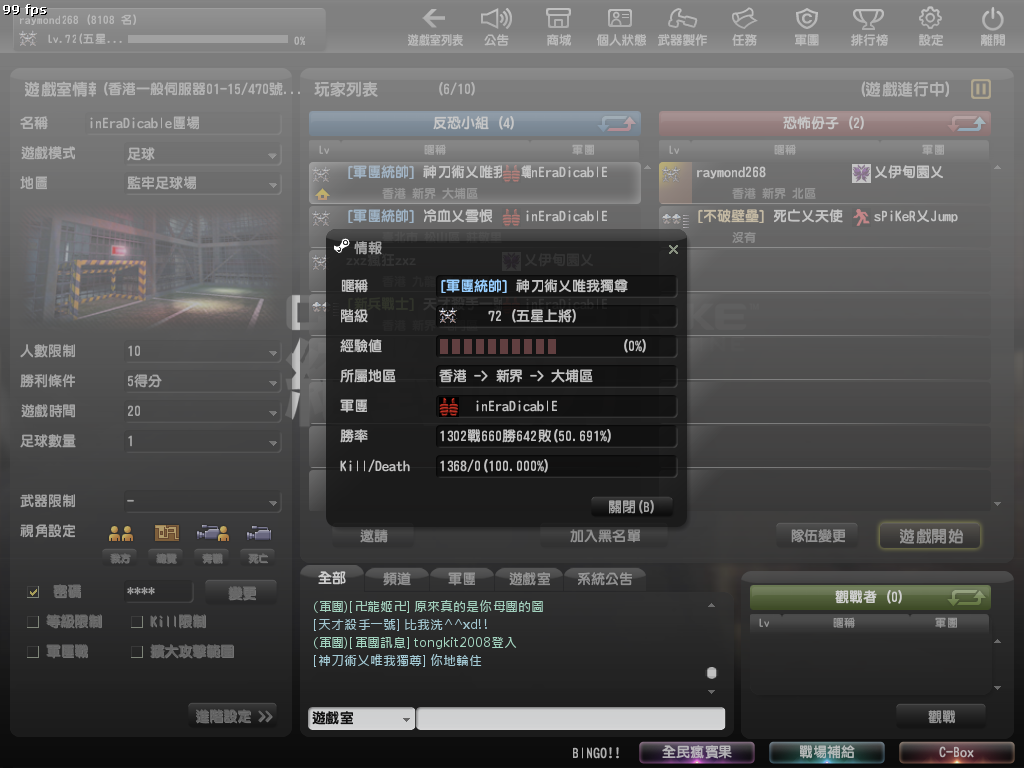Click the 關閉(B) button in dialog
This screenshot has height=768, width=1024.
632,507
